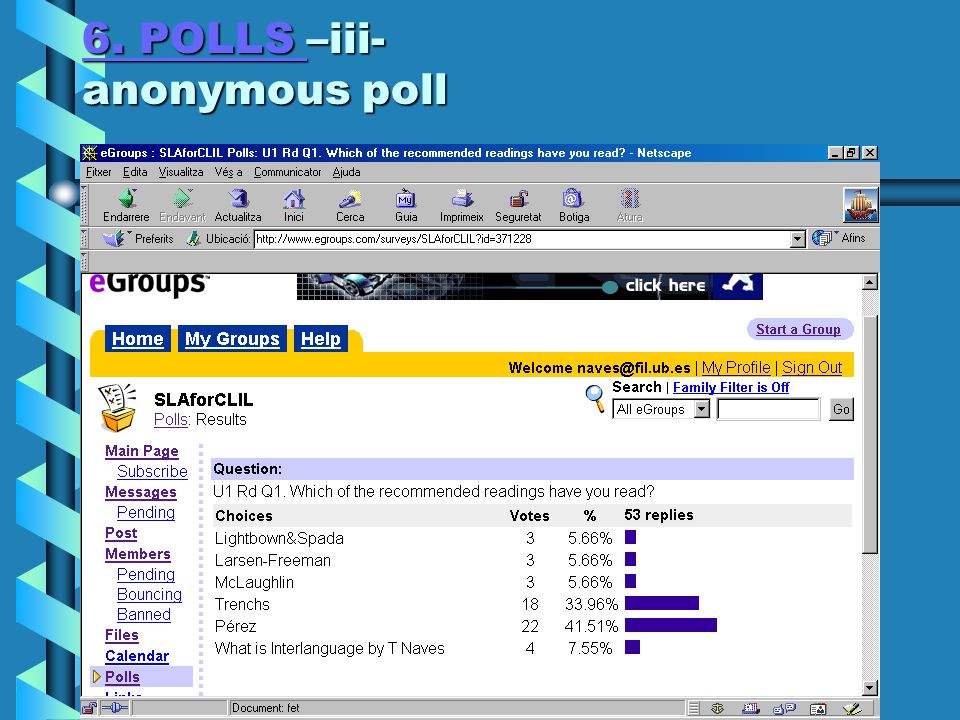Viewport: 960px width, 720px height.
Task: Click the magnifying glass search icon
Action: (594, 398)
